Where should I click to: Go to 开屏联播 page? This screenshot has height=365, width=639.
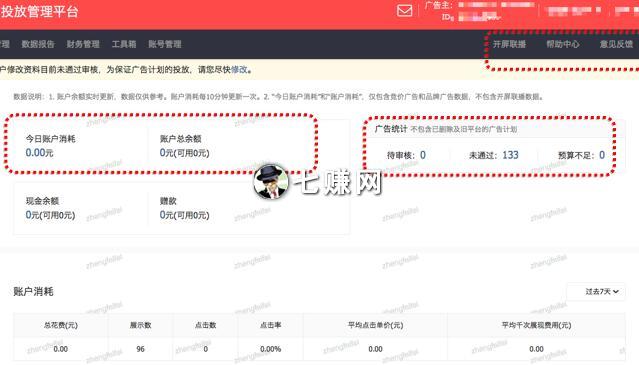tap(509, 44)
